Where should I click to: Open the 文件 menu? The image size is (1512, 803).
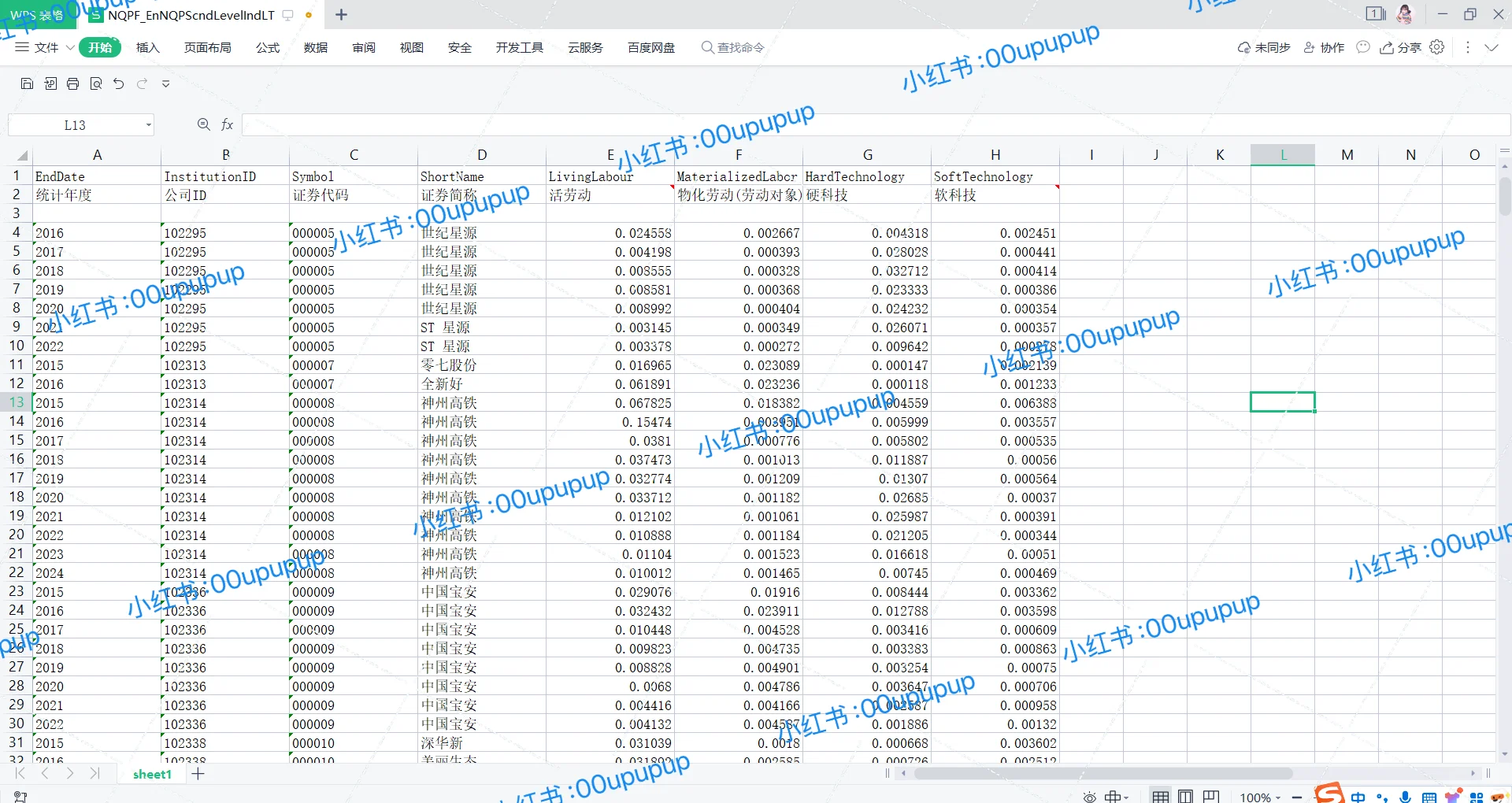tap(37, 47)
